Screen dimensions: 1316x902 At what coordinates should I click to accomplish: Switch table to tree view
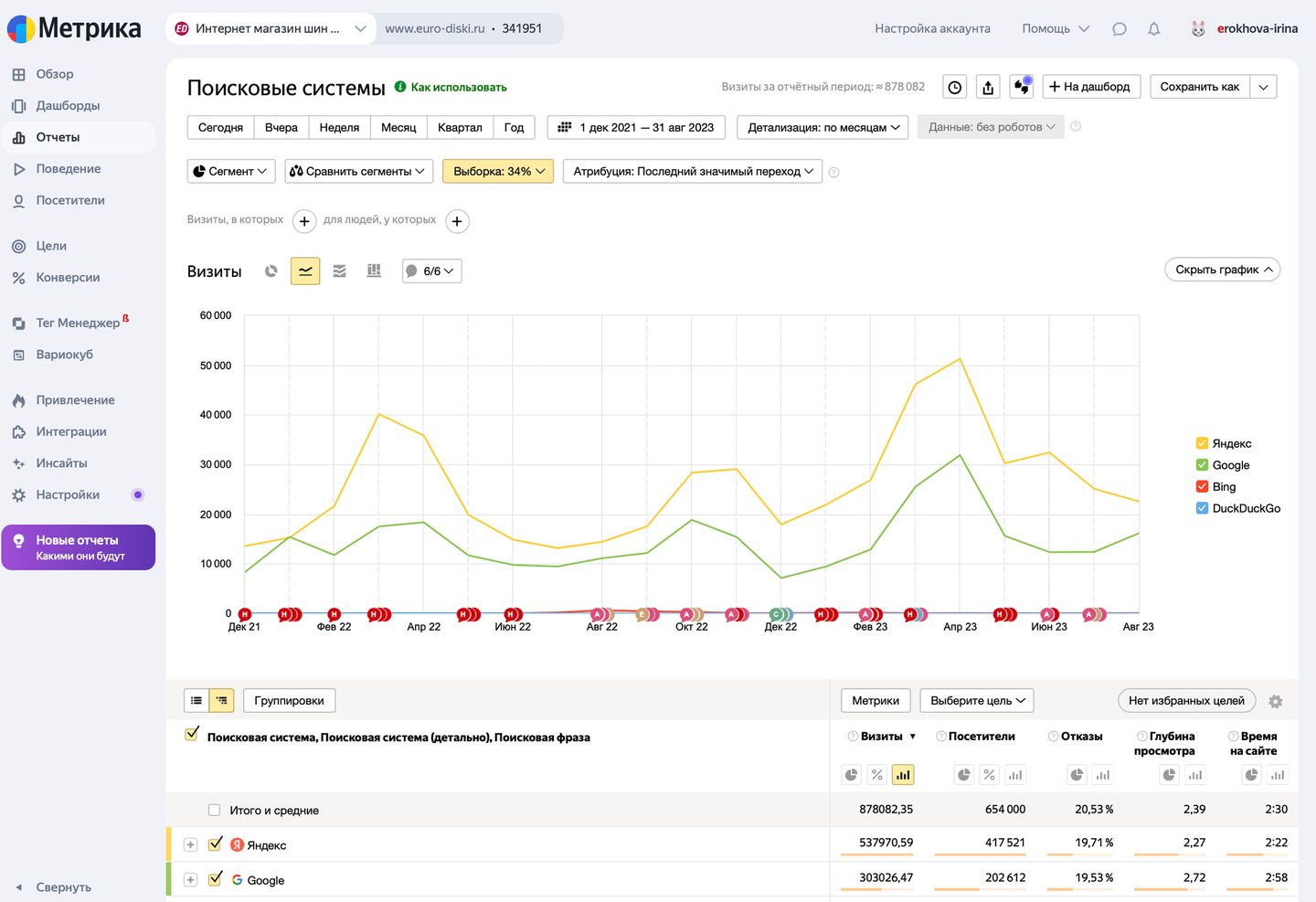(x=222, y=701)
